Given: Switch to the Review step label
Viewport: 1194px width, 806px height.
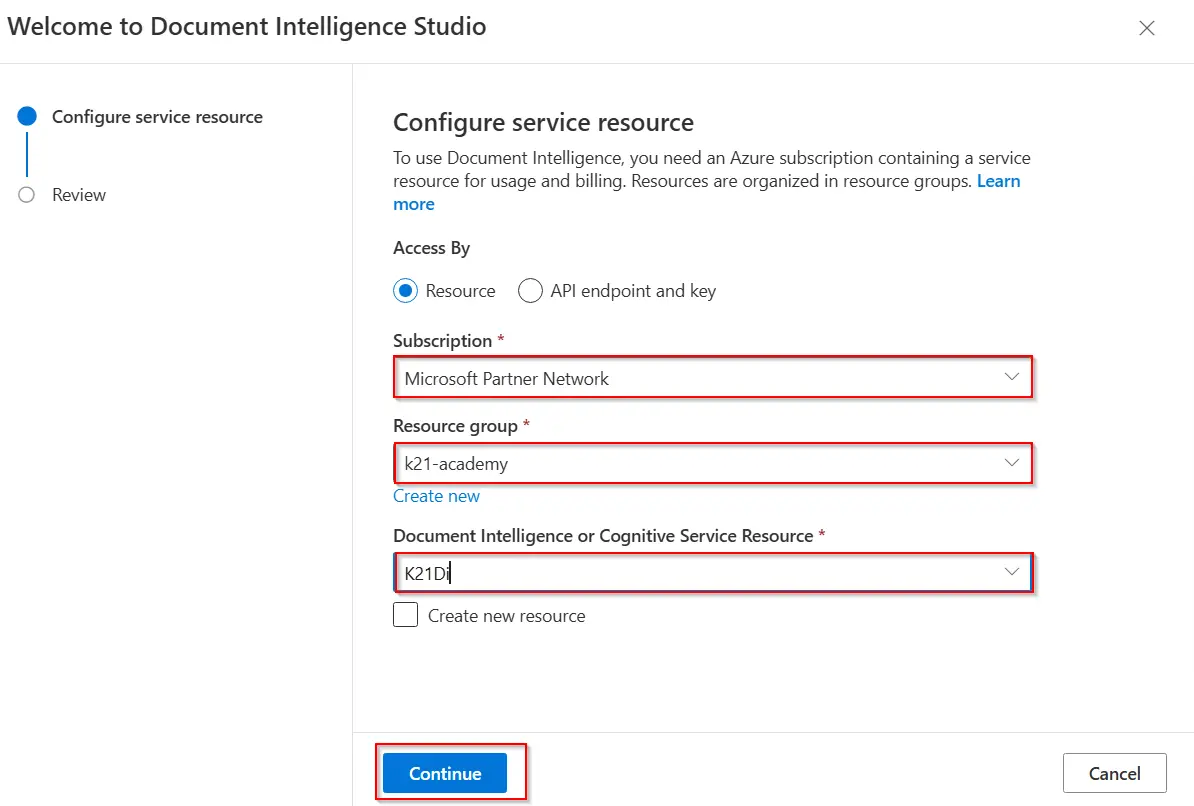Looking at the screenshot, I should (x=79, y=195).
